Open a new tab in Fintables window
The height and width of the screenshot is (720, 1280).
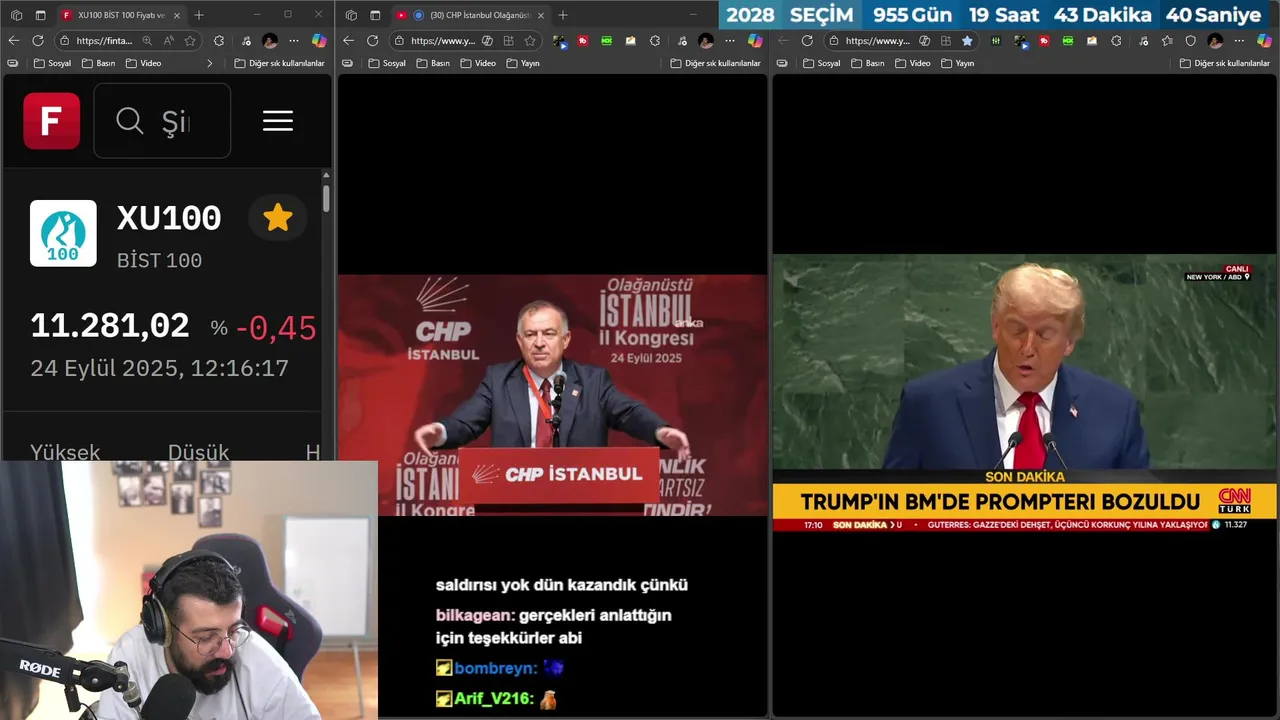pyautogui.click(x=199, y=15)
